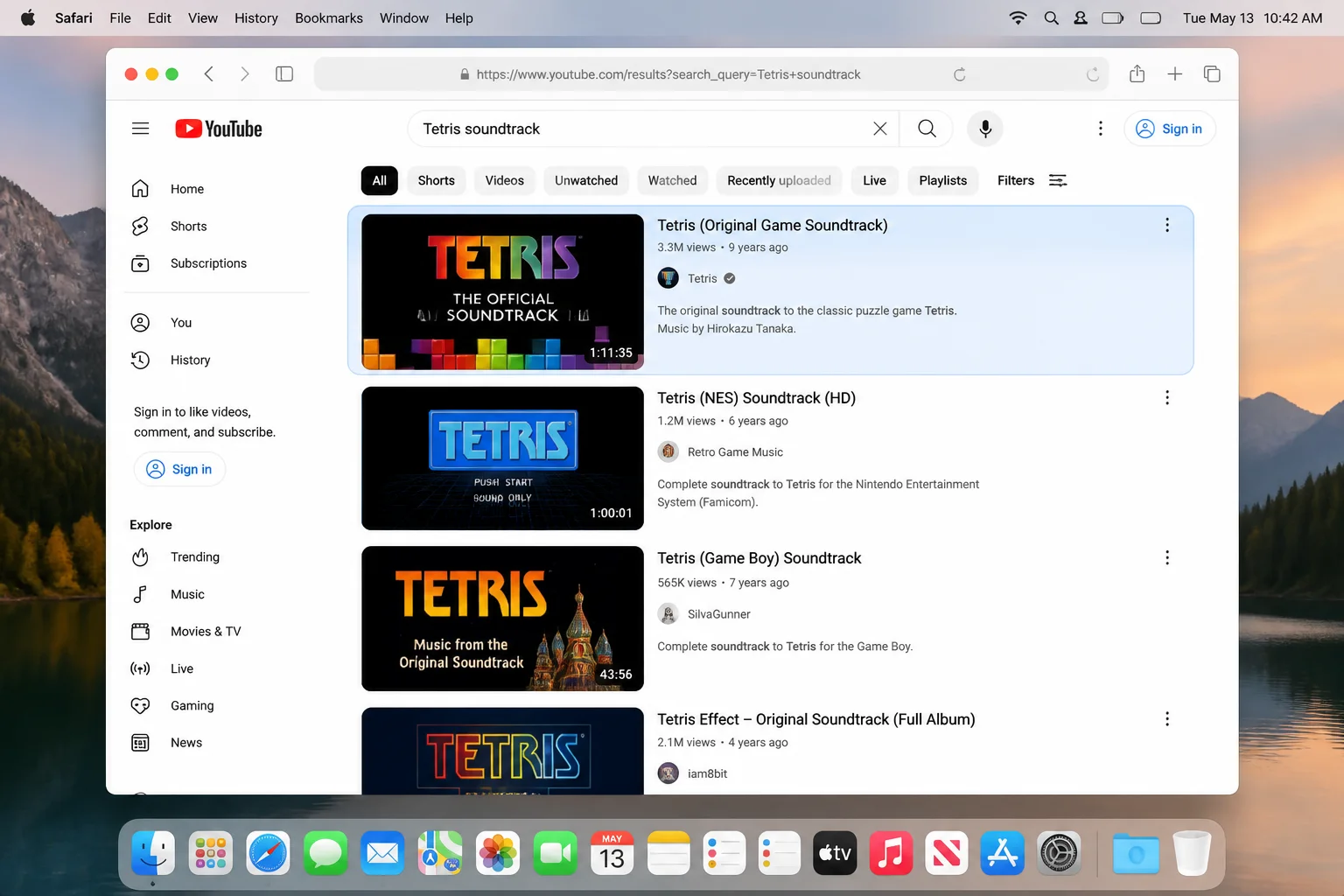Select the Playlists filter chip
The image size is (1344, 896).
click(x=942, y=180)
